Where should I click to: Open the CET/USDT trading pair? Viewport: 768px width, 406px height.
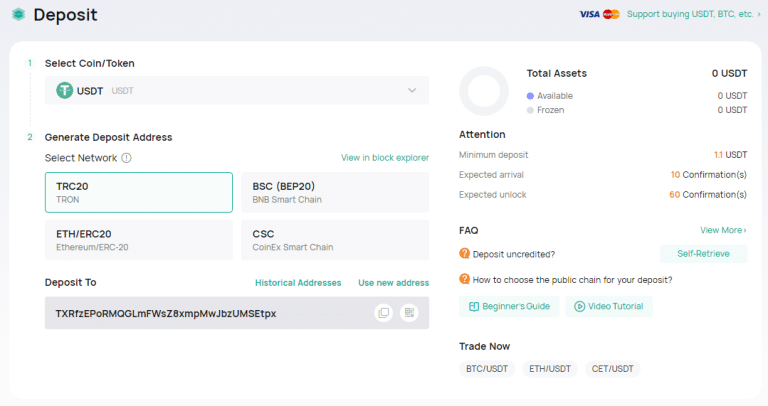point(612,369)
